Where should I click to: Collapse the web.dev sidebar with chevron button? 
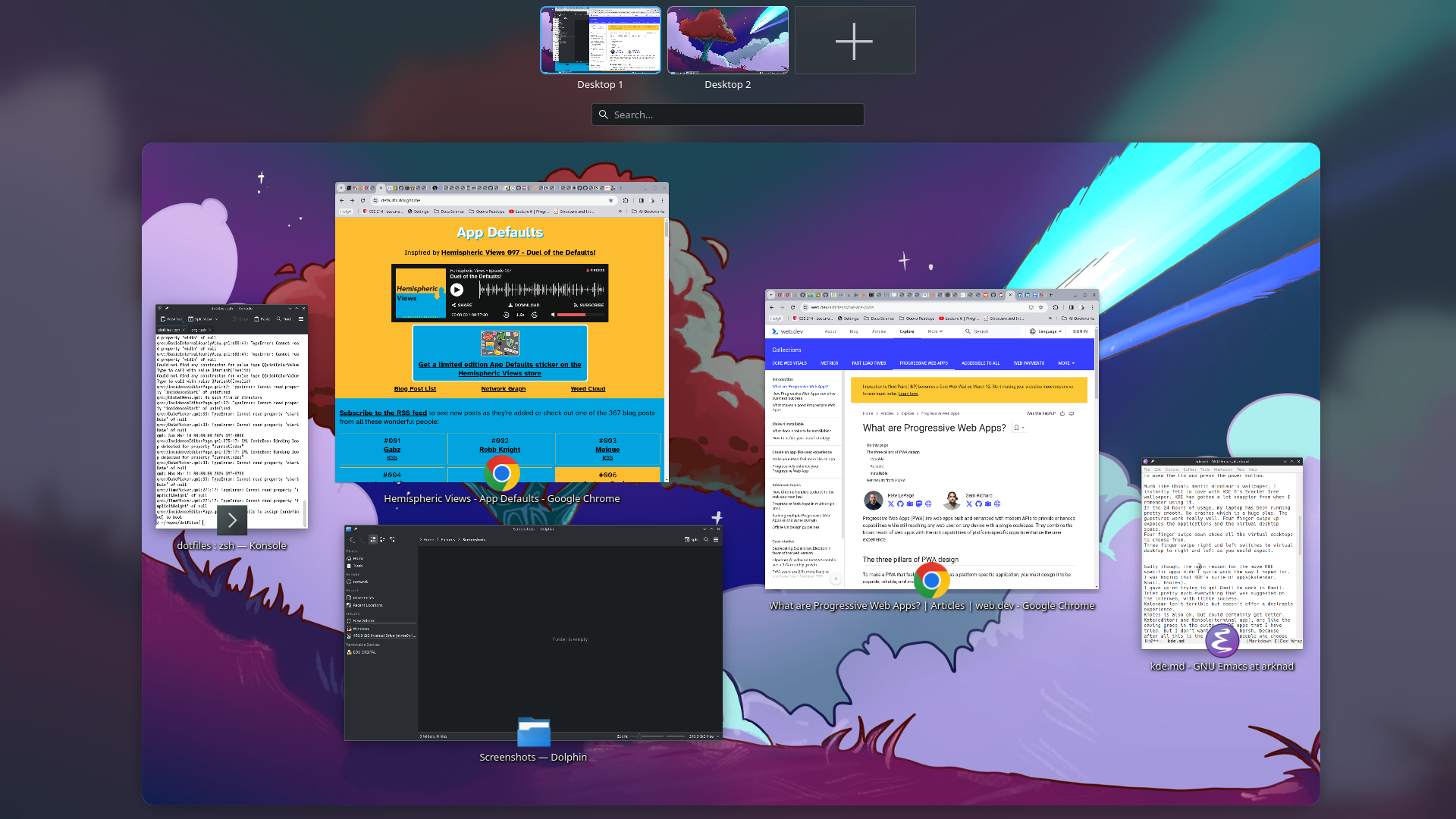tap(836, 579)
